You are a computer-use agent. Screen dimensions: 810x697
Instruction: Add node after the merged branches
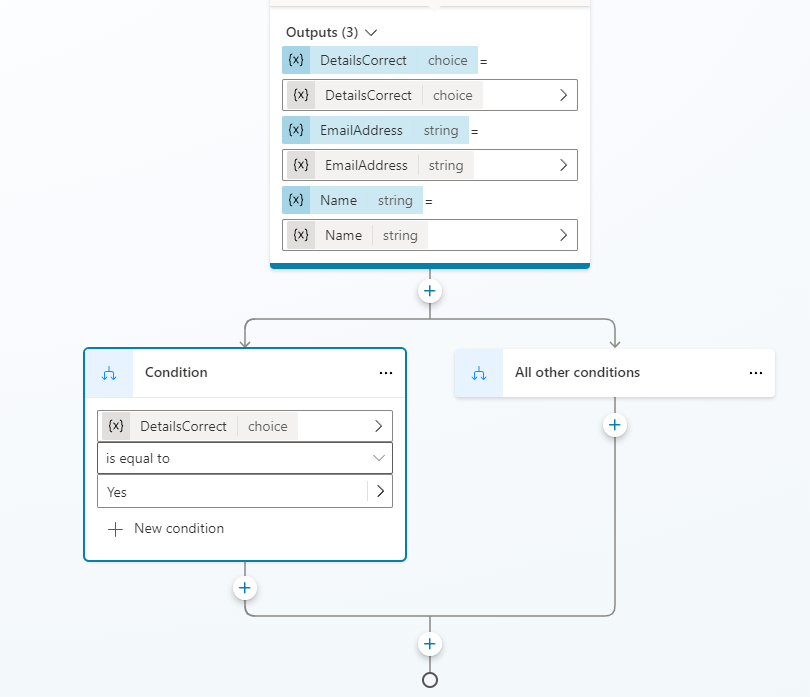[430, 644]
